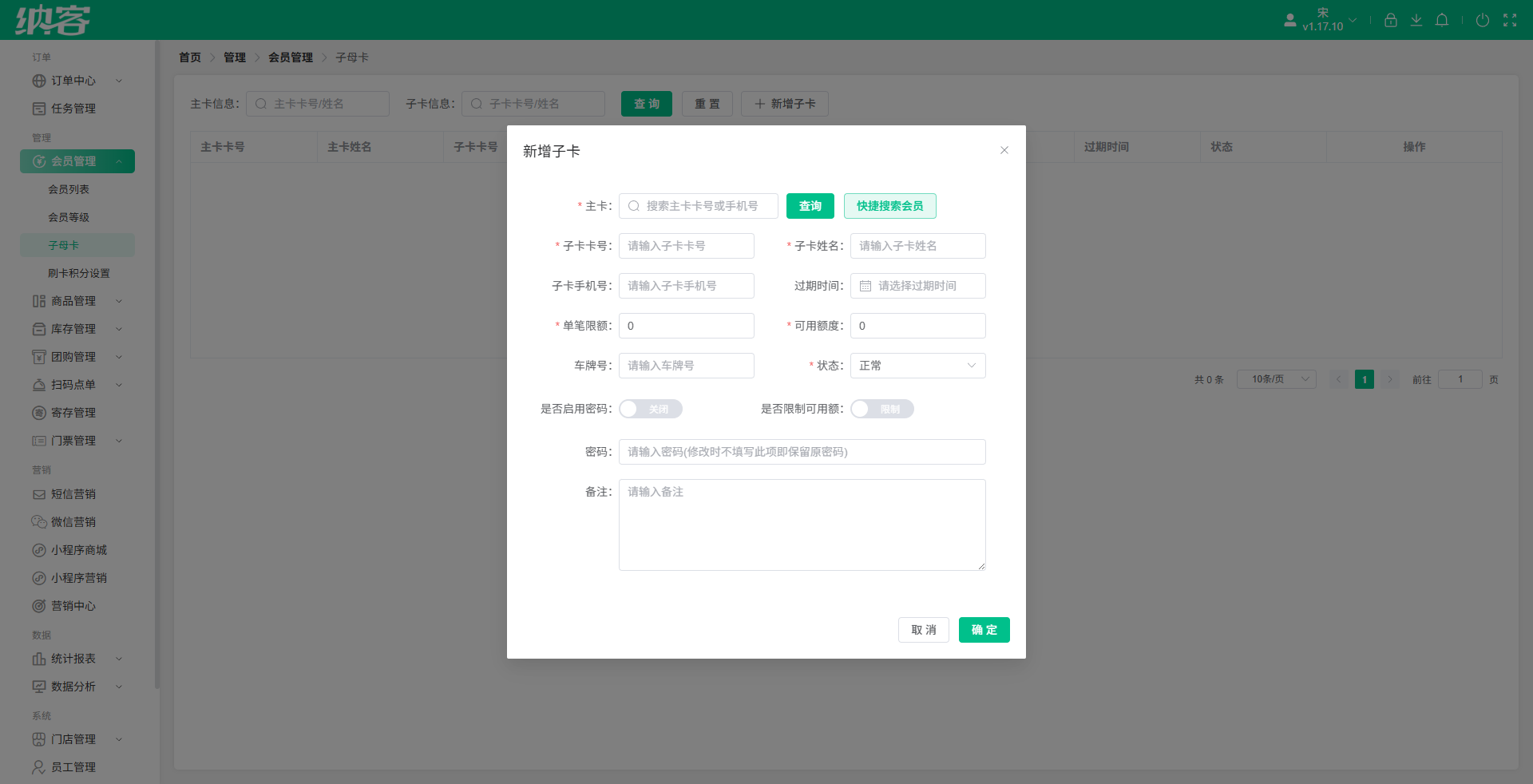
Task: Click the user avatar icon
Action: pyautogui.click(x=1289, y=20)
